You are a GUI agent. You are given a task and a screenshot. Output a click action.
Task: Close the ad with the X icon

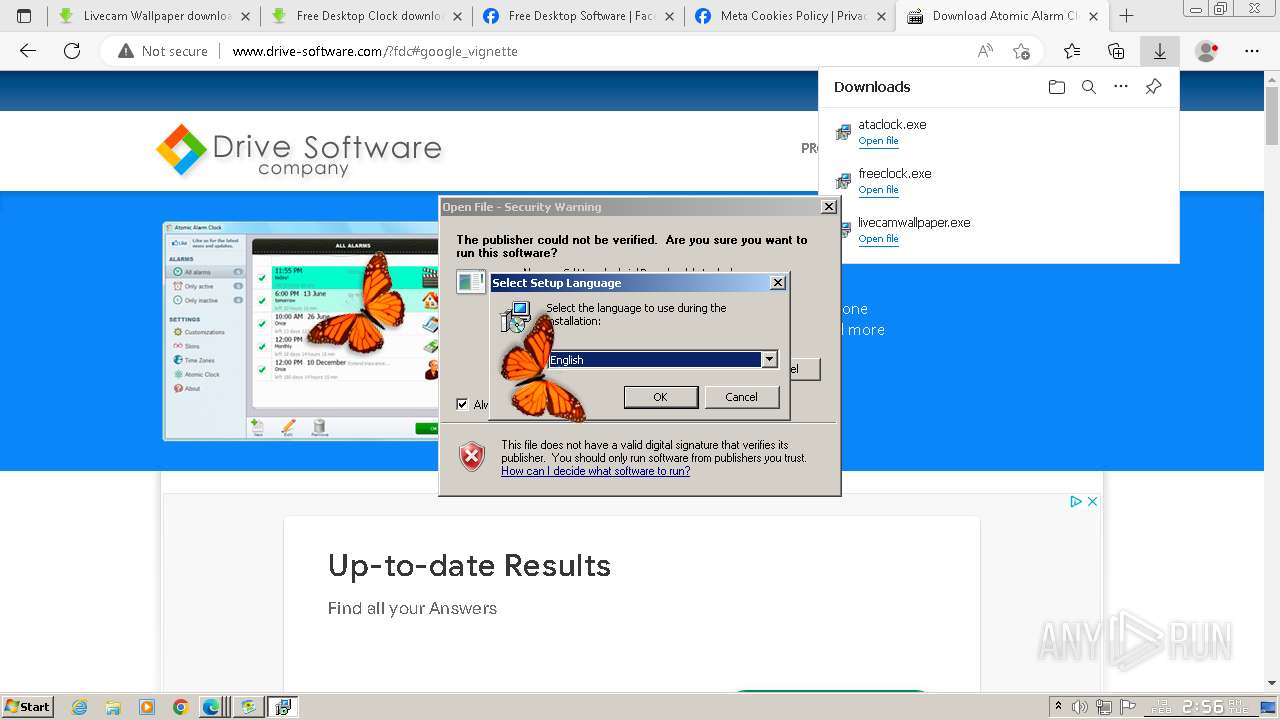tap(1092, 501)
